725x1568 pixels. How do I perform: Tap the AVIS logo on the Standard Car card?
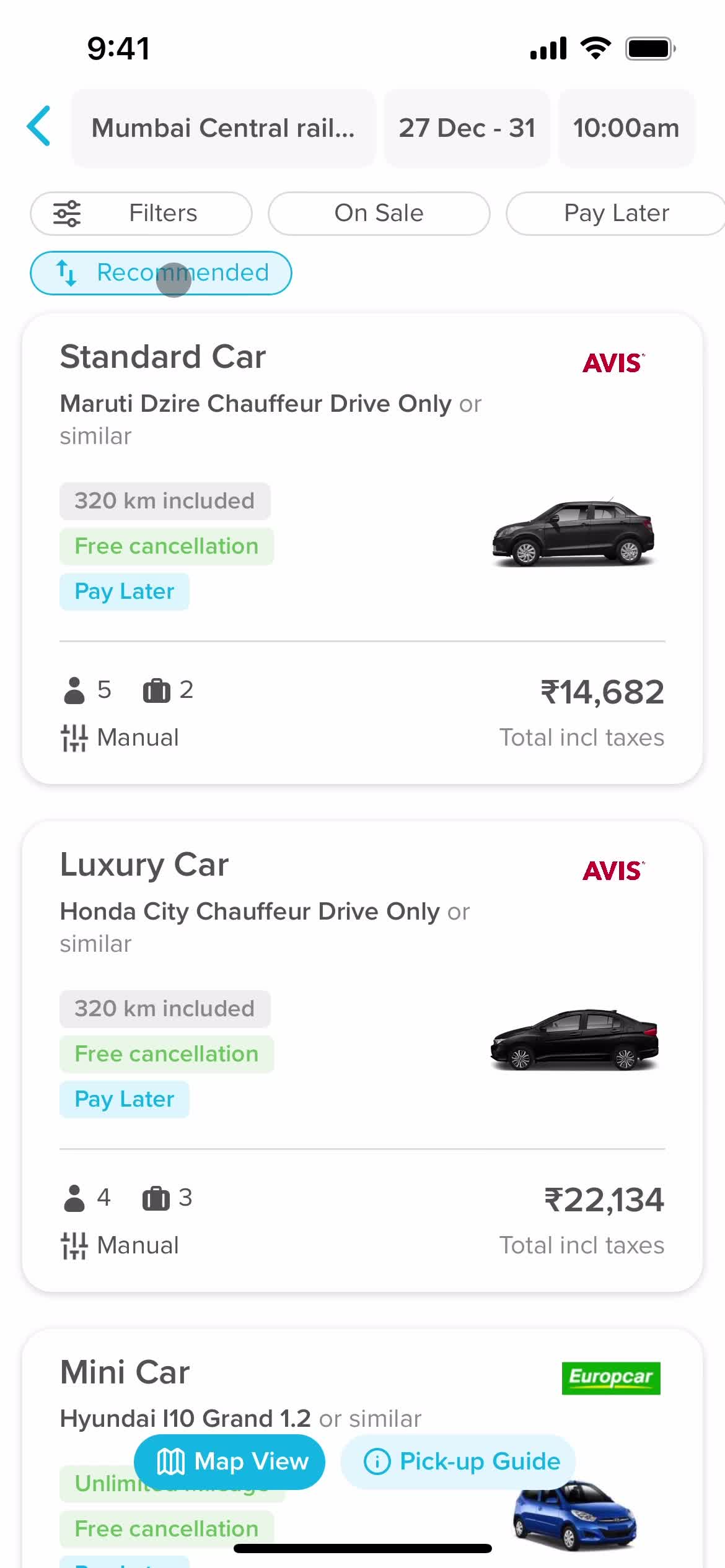click(x=613, y=363)
